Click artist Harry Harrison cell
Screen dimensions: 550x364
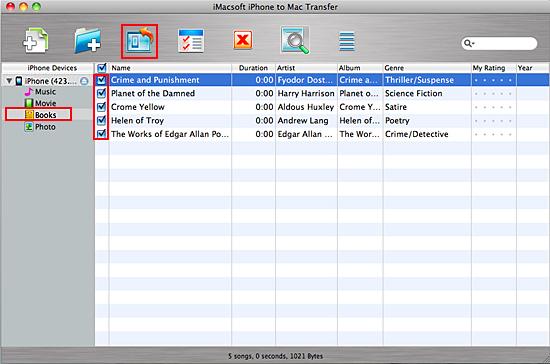[306, 93]
